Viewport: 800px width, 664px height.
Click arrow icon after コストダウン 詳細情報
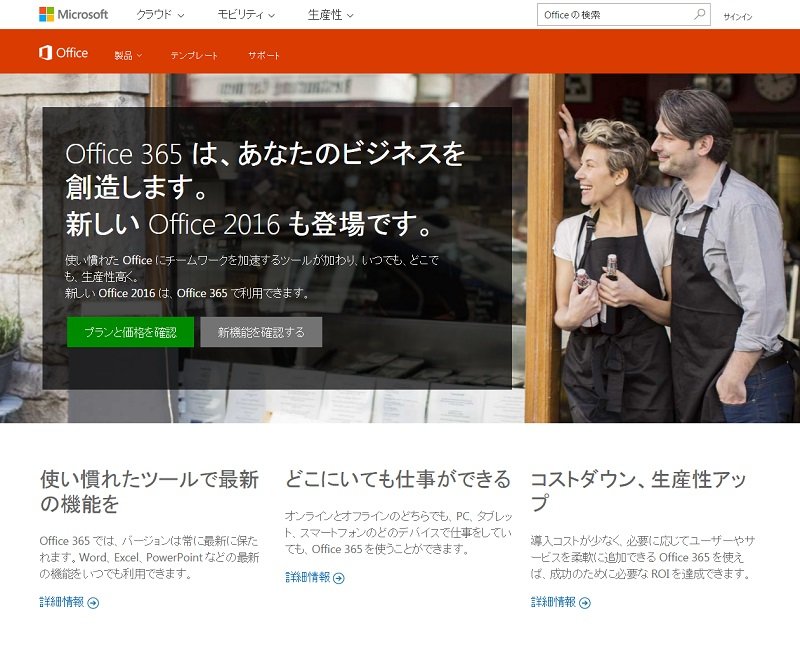pos(585,603)
